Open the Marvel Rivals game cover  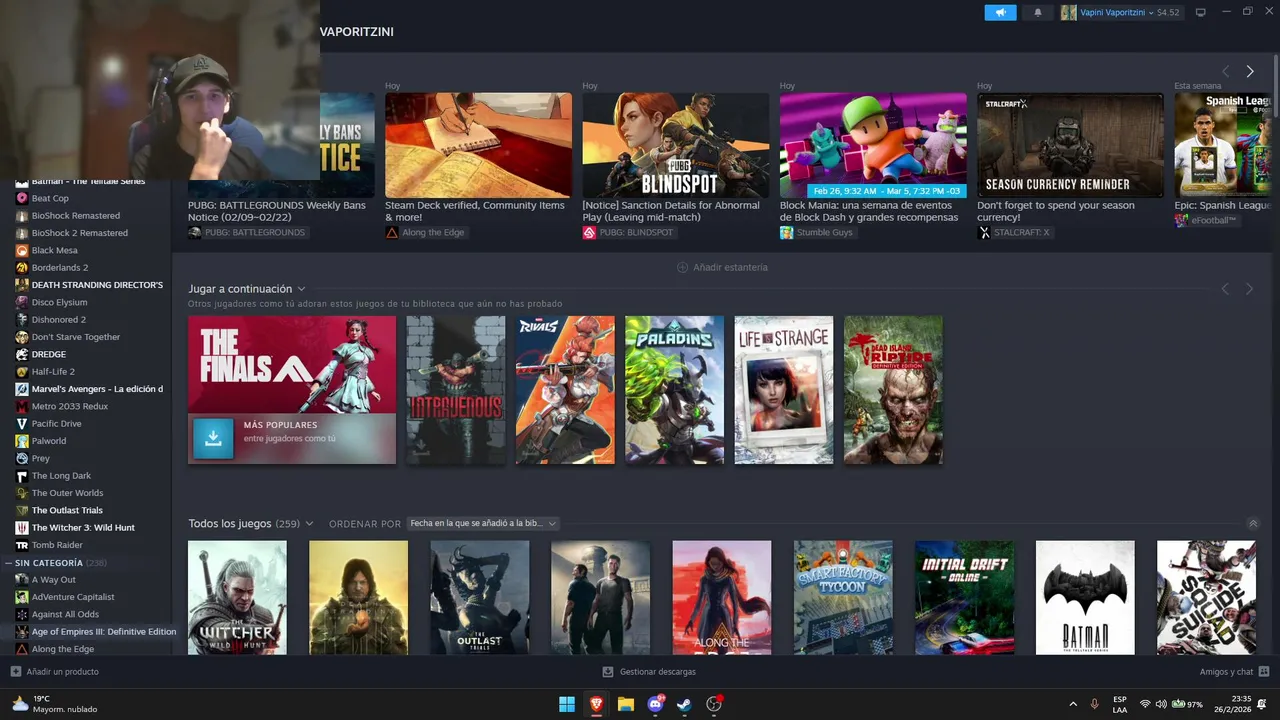pyautogui.click(x=565, y=390)
